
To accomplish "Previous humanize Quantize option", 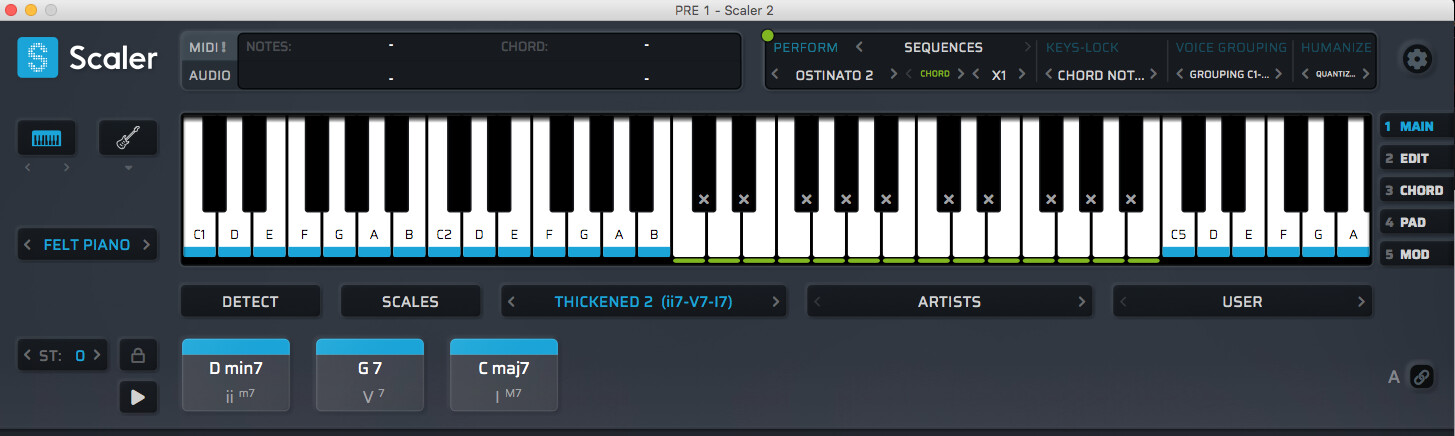I will tap(1304, 74).
